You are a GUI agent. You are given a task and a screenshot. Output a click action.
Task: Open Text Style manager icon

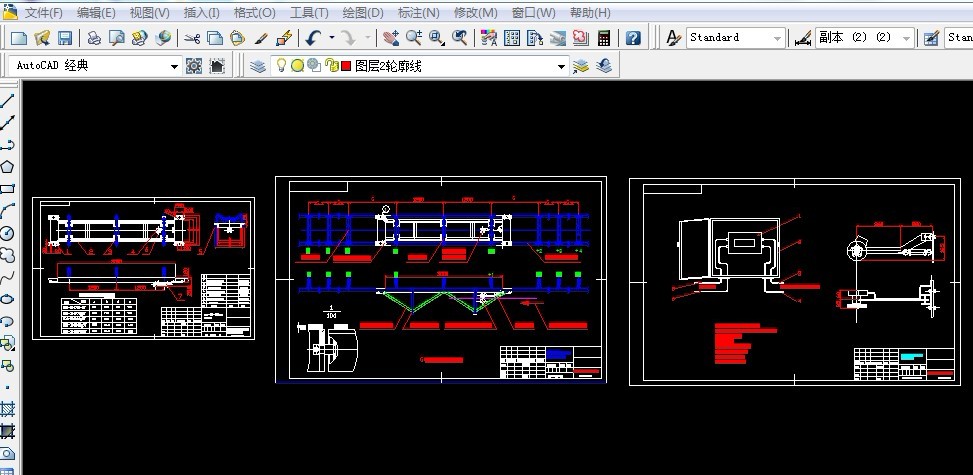pyautogui.click(x=673, y=38)
